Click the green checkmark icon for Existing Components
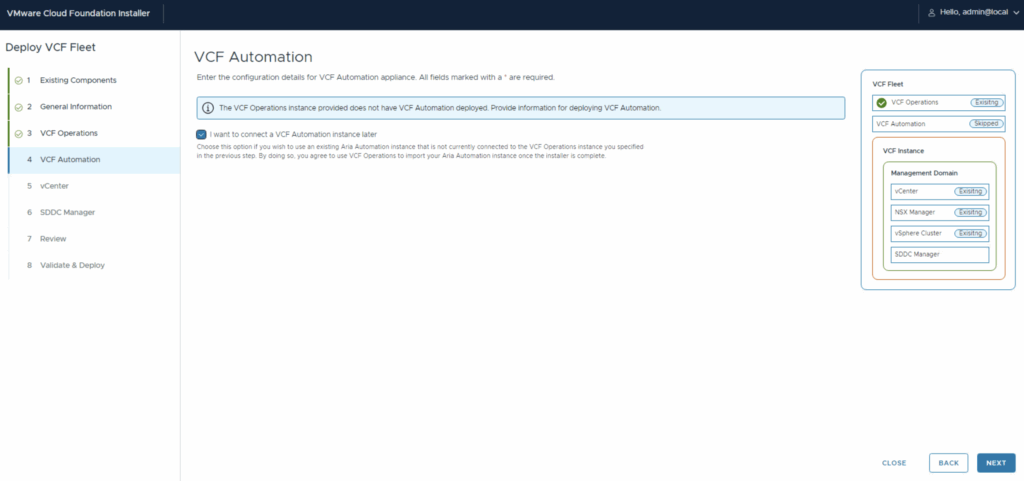 click(19, 80)
